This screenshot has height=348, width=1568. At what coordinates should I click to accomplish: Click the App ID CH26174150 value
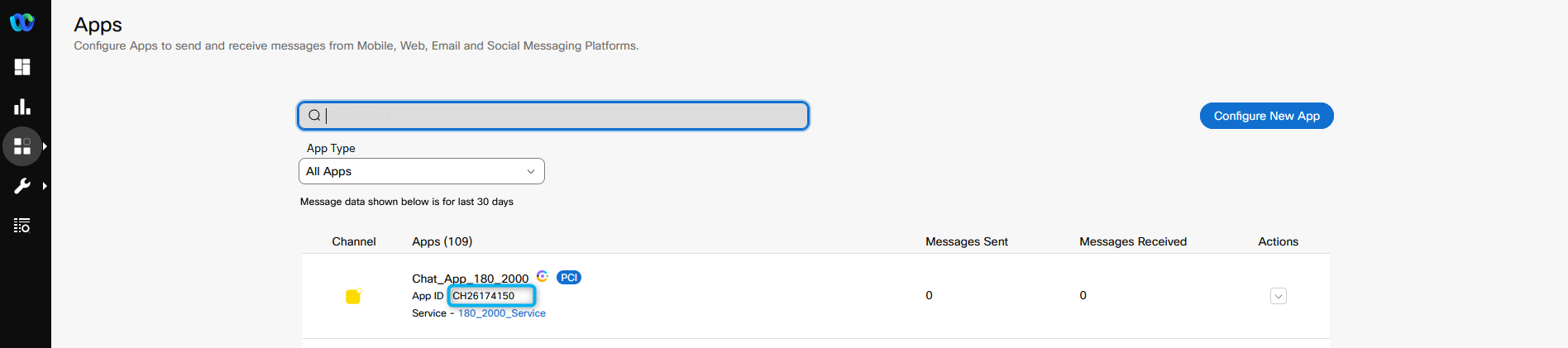[x=484, y=296]
